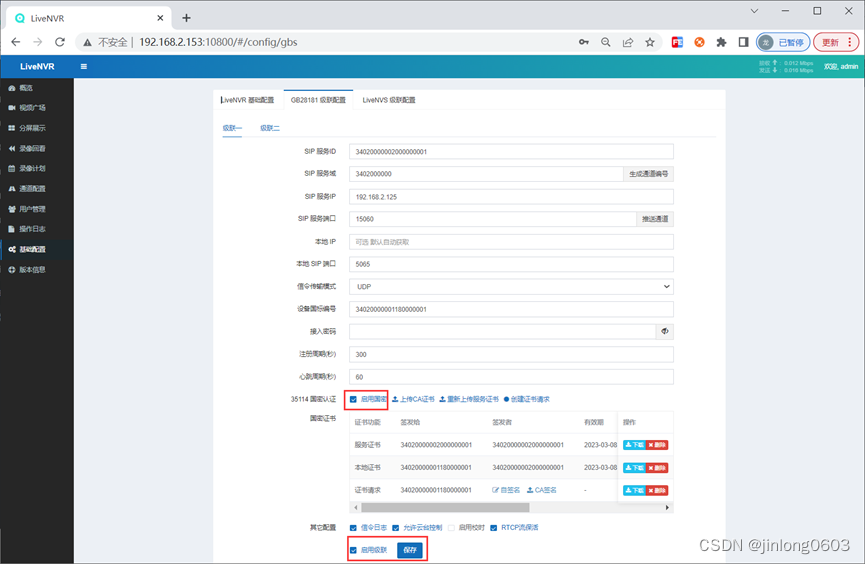Open page zoom magnifier in address bar
This screenshot has width=865, height=564.
tap(606, 42)
